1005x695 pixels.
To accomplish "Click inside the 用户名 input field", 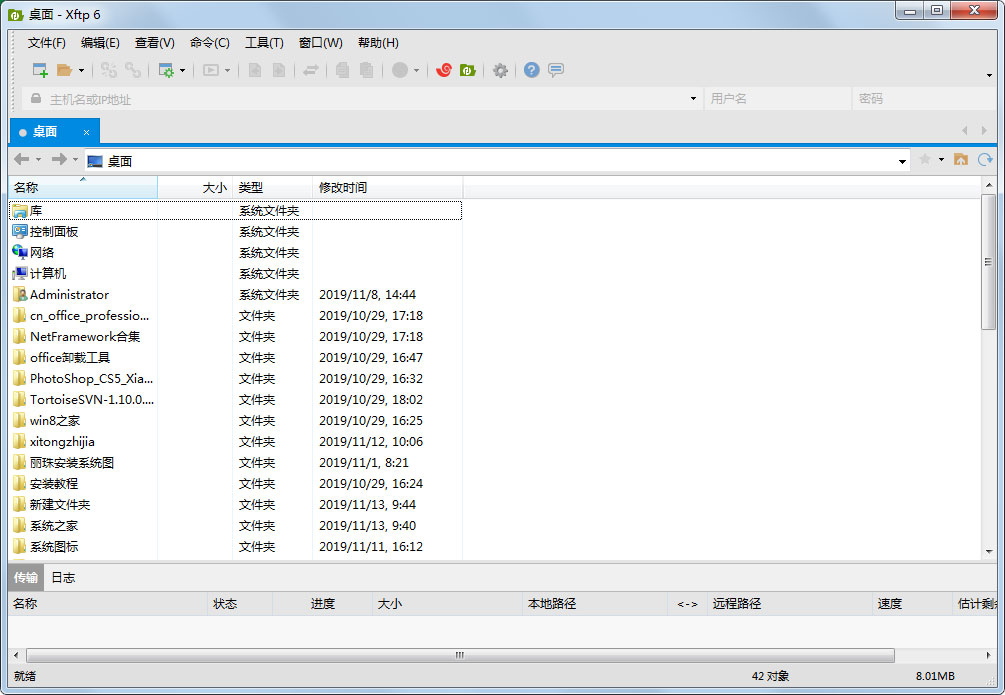I will click(x=777, y=98).
